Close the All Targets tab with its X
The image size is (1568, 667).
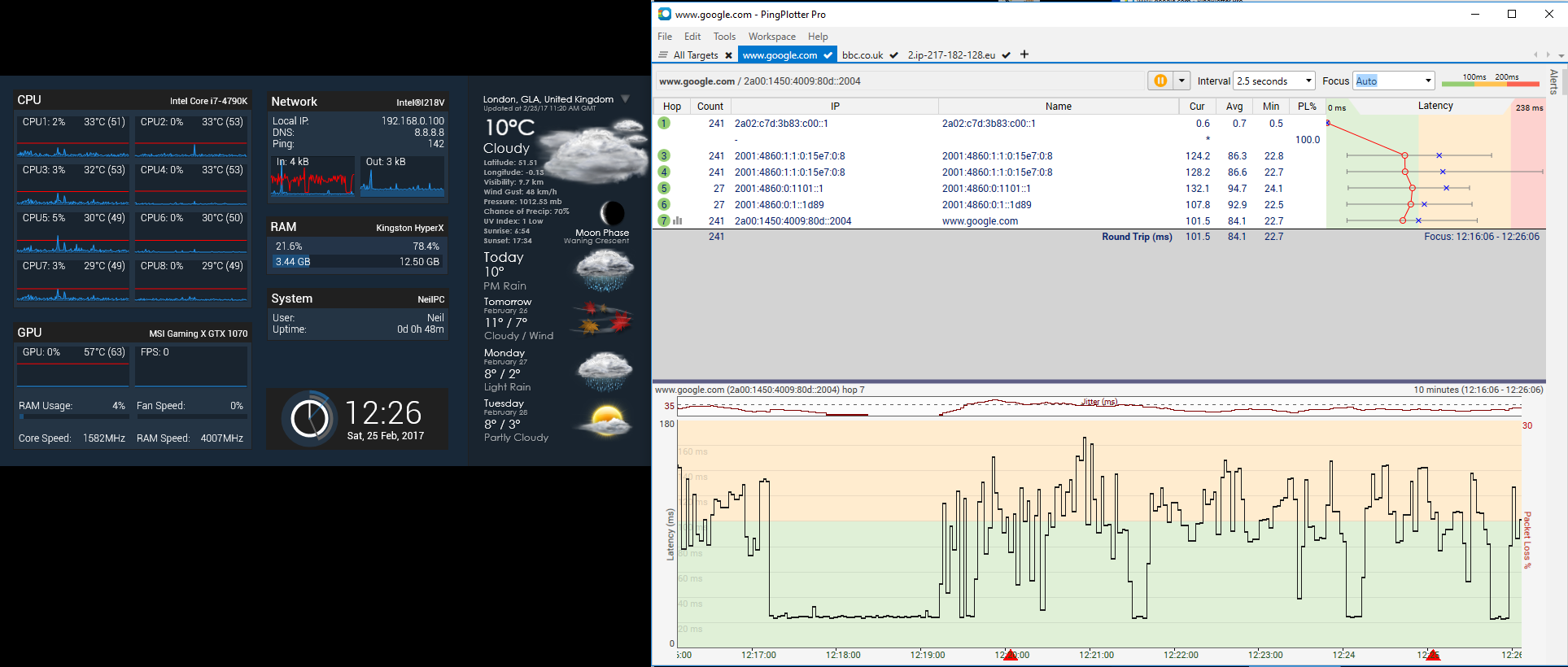[x=728, y=55]
